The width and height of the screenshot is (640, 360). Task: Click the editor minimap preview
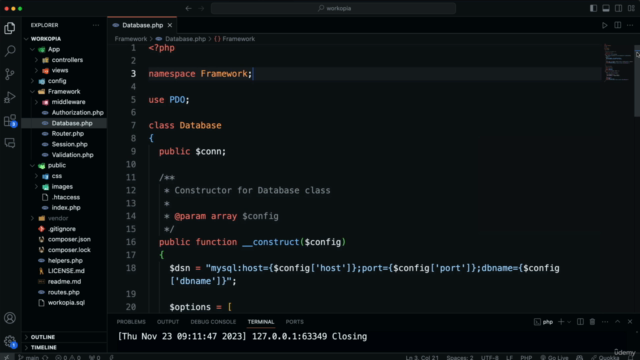click(x=618, y=62)
